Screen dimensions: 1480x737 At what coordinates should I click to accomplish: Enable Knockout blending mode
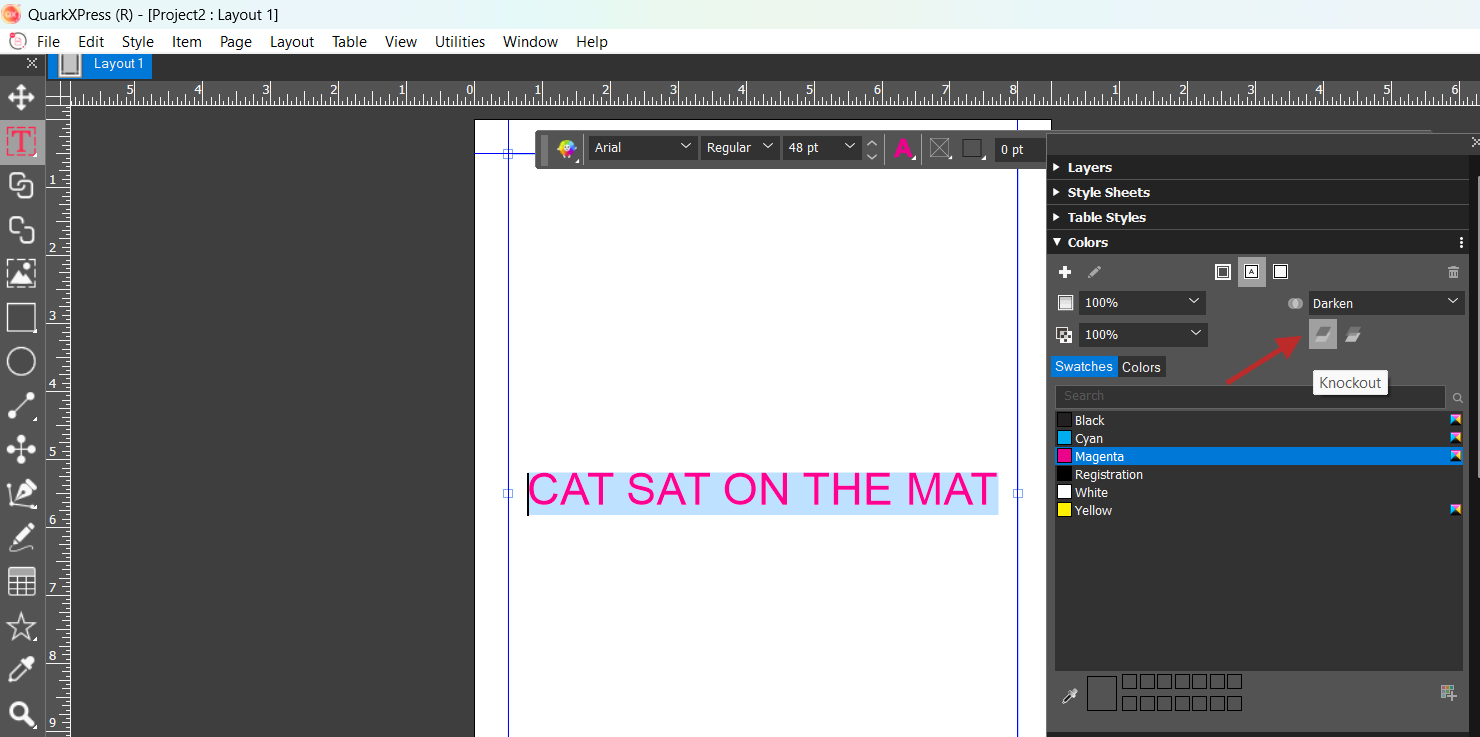pos(1322,334)
